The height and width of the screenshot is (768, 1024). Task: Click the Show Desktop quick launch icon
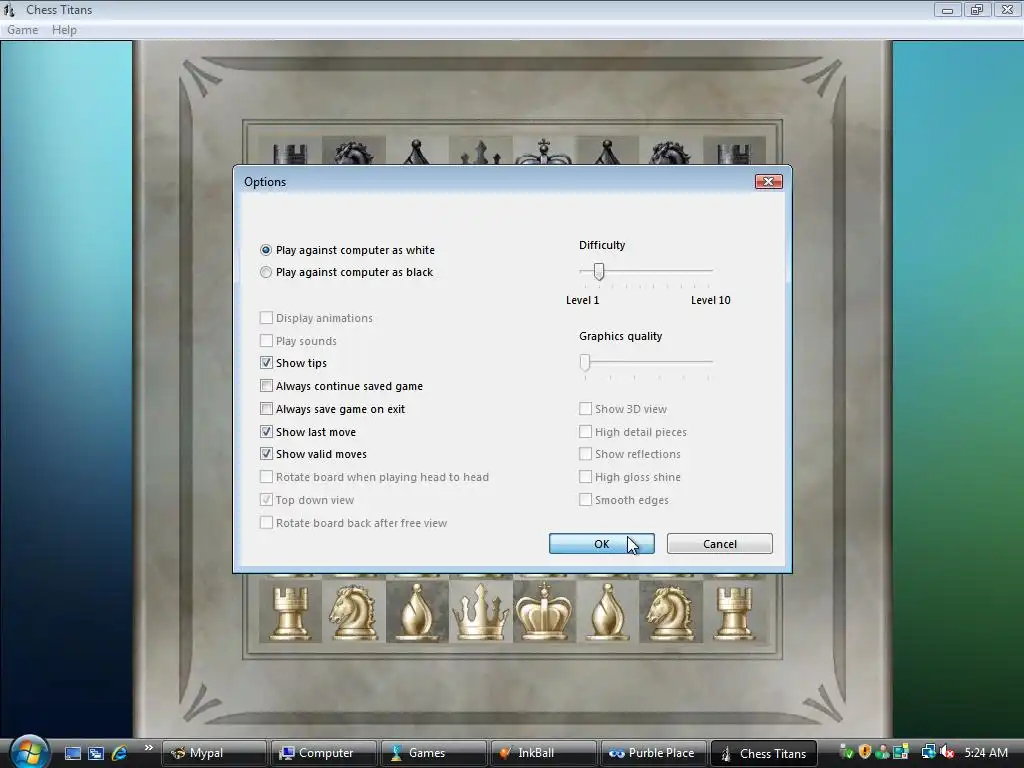[x=72, y=753]
